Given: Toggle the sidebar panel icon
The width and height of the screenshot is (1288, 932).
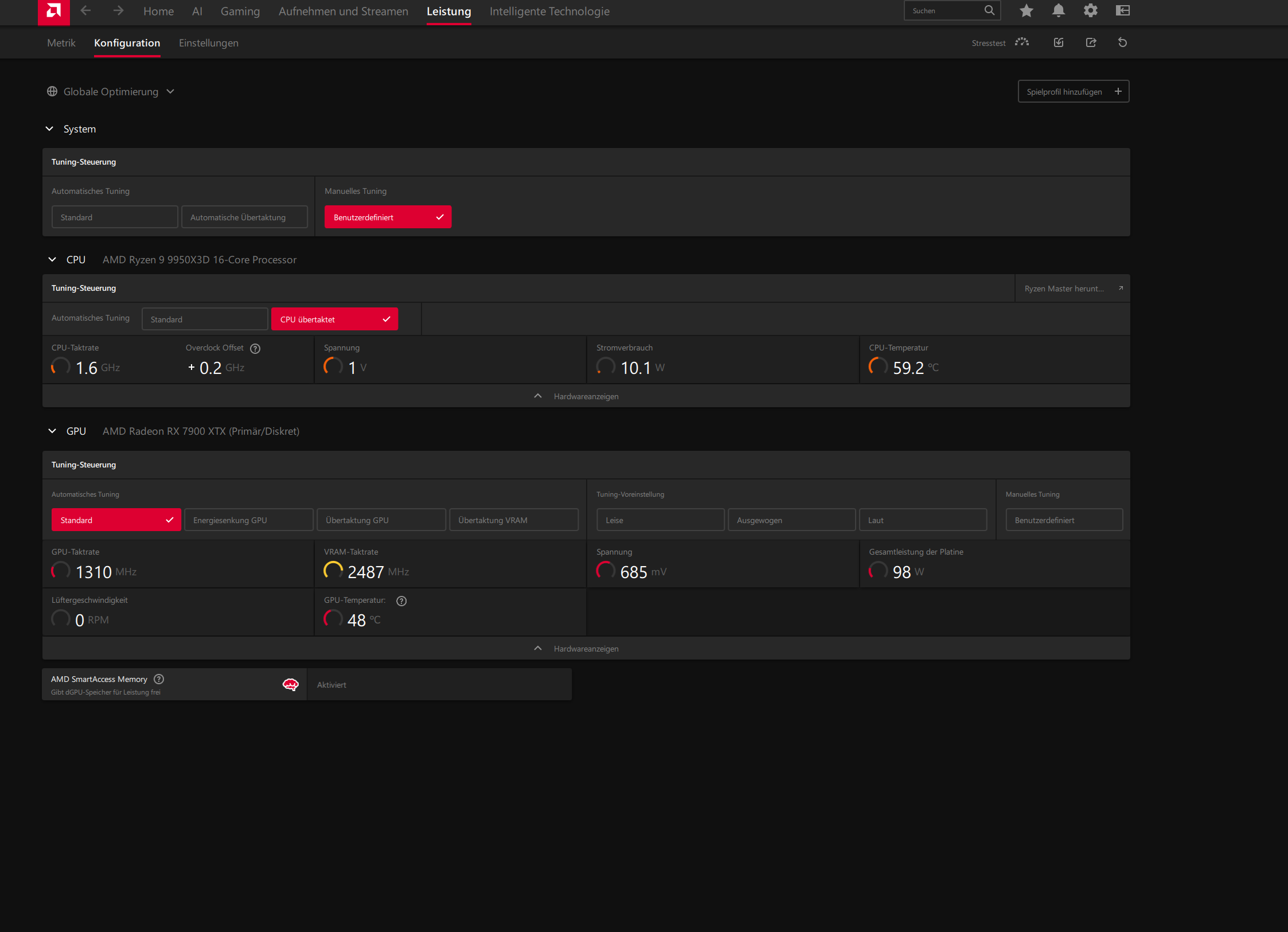Looking at the screenshot, I should click(1123, 10).
